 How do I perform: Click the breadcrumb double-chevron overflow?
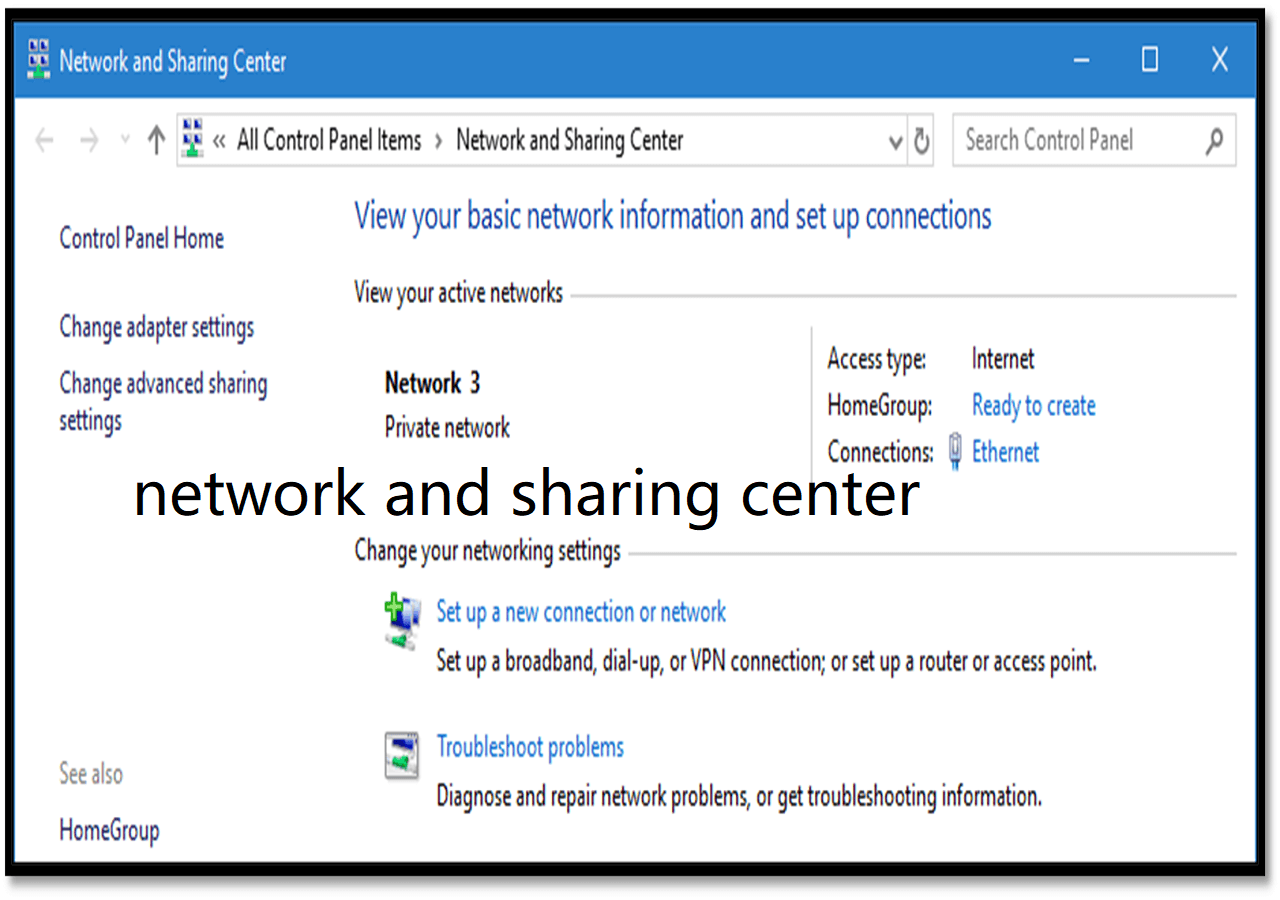218,142
